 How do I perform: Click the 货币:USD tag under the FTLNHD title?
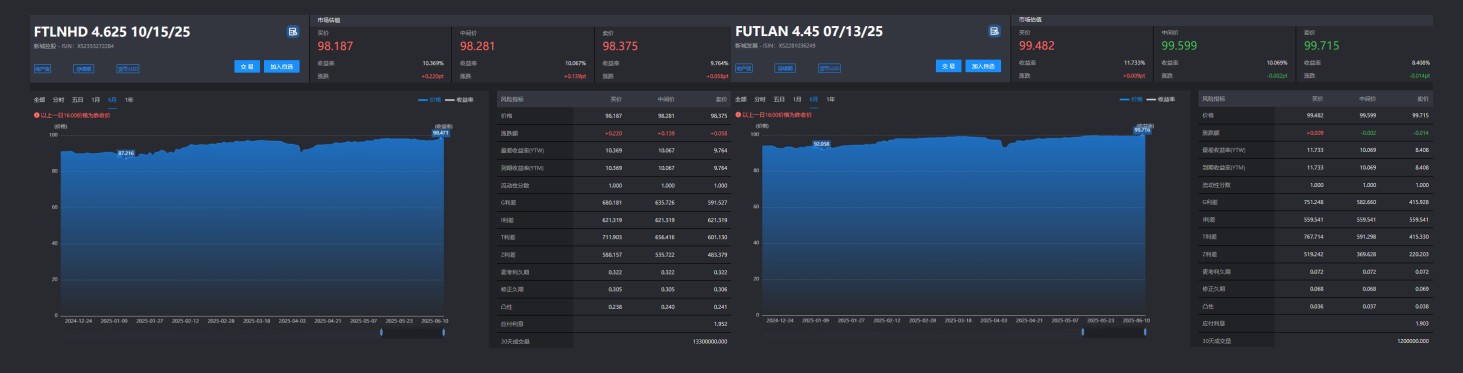(x=127, y=69)
